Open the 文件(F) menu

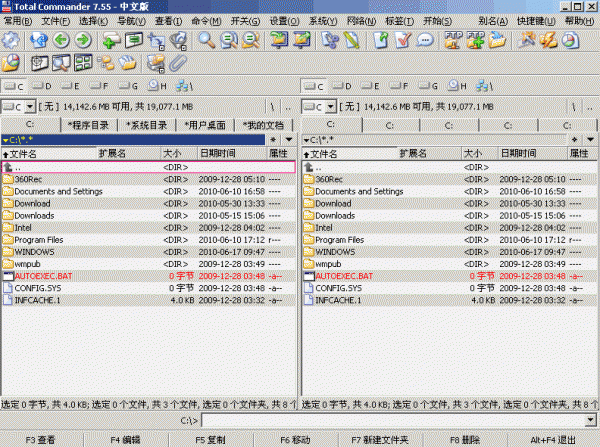tap(55, 21)
